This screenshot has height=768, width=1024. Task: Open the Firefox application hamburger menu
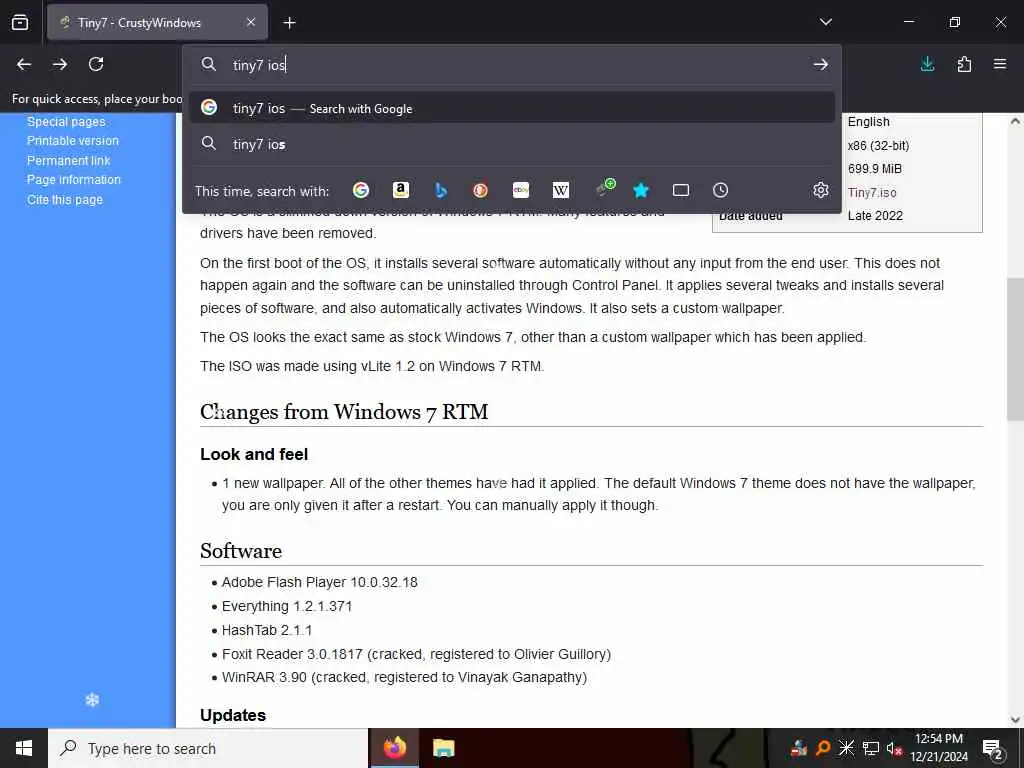point(1000,64)
